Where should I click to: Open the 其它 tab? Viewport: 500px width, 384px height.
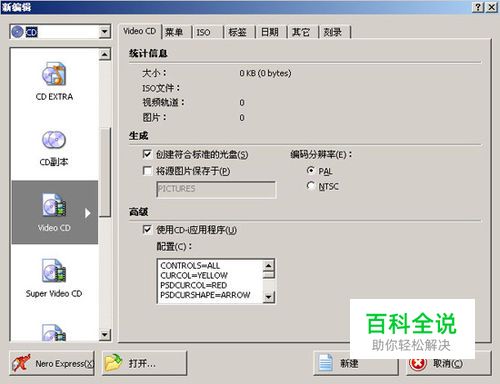(x=302, y=32)
